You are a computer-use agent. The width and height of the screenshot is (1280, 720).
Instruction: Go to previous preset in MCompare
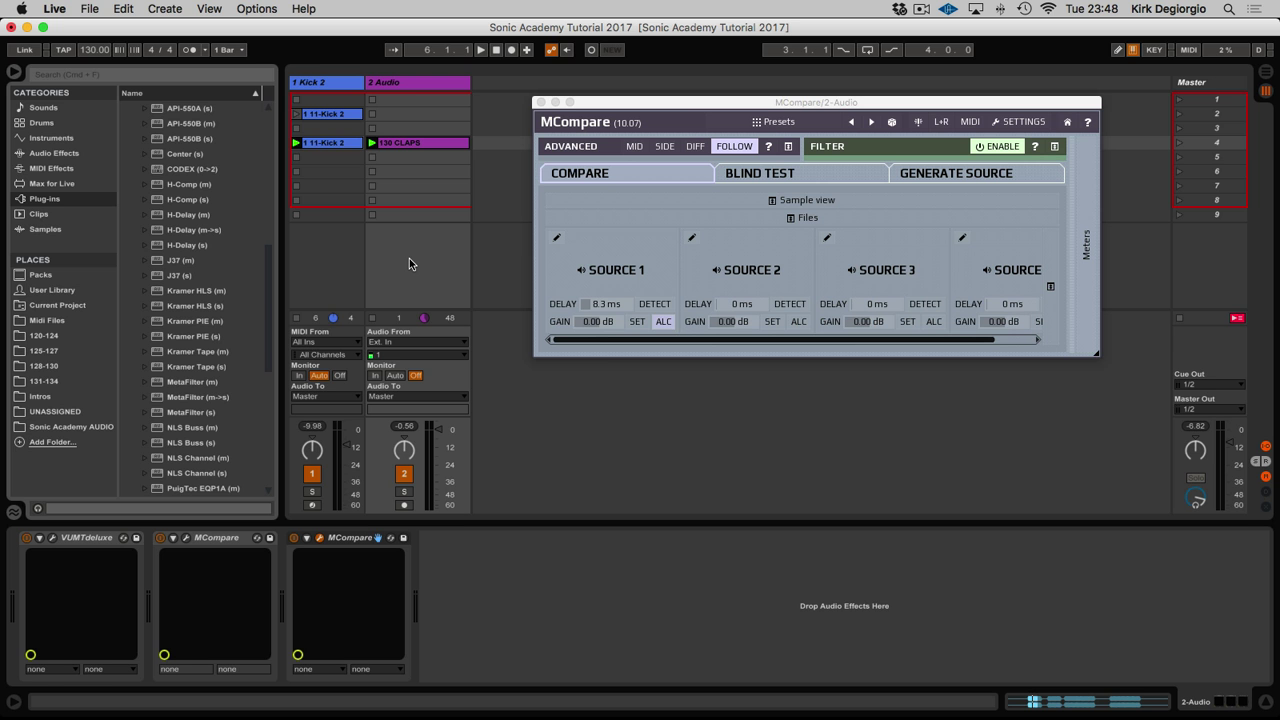coord(851,122)
